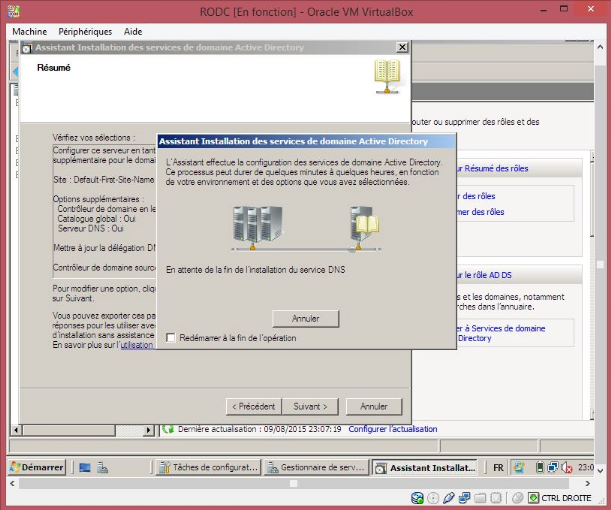Screen dimensions: 611x510
Task: Switch to 'Tâches de configuration' taskbar item
Action: (209, 467)
